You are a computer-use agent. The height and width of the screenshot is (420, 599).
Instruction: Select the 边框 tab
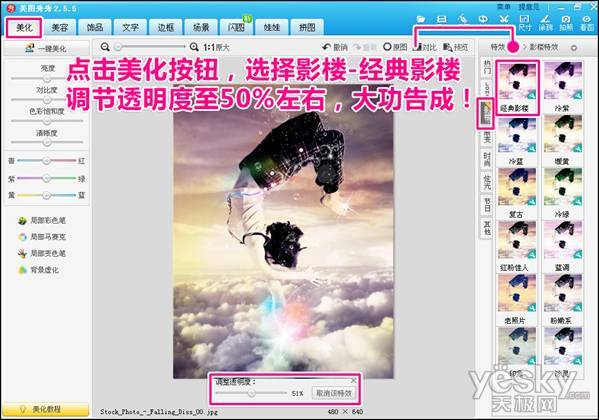point(165,28)
